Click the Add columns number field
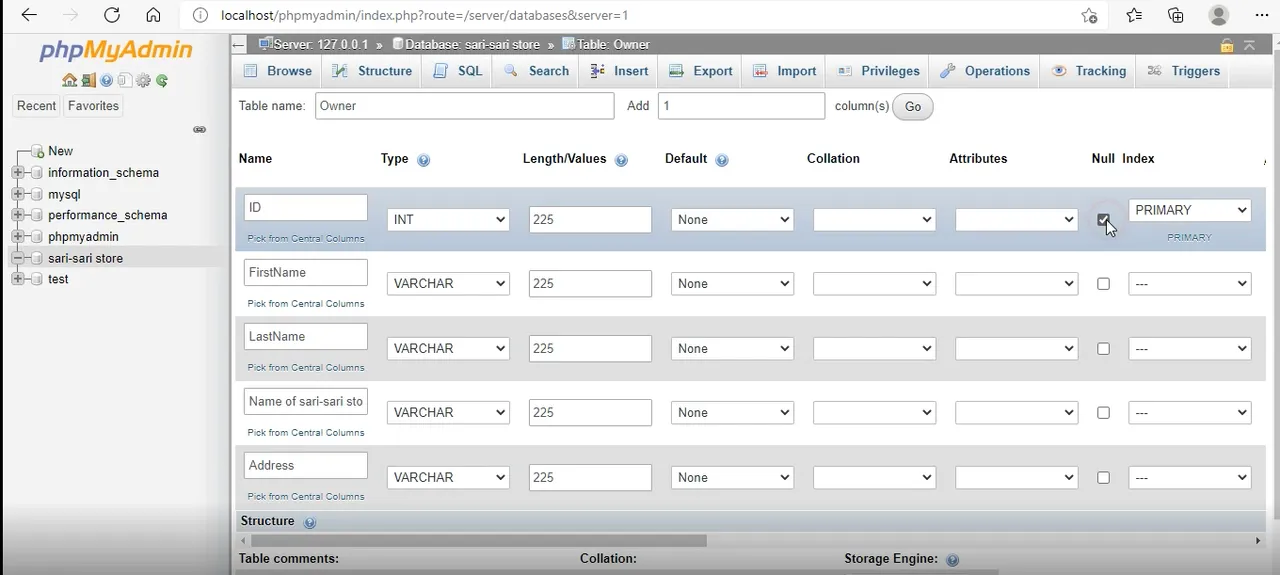 pyautogui.click(x=741, y=106)
